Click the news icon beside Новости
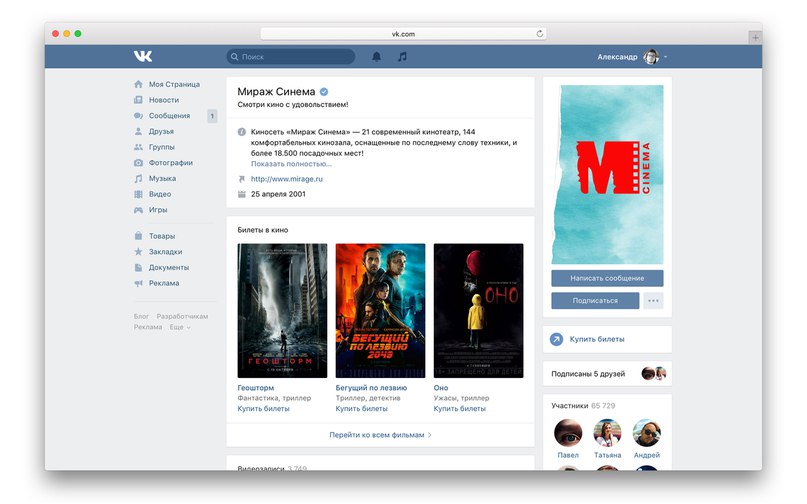Image resolution: width=807 pixels, height=504 pixels. (138, 100)
